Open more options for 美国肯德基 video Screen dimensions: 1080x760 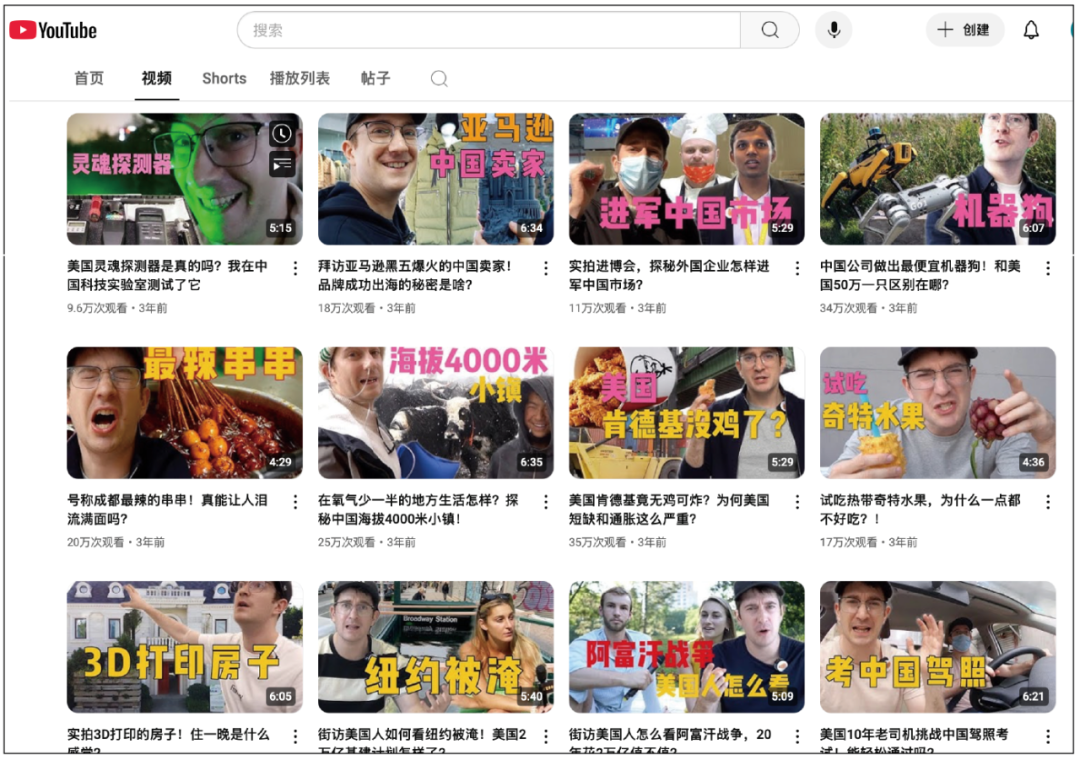tap(798, 502)
